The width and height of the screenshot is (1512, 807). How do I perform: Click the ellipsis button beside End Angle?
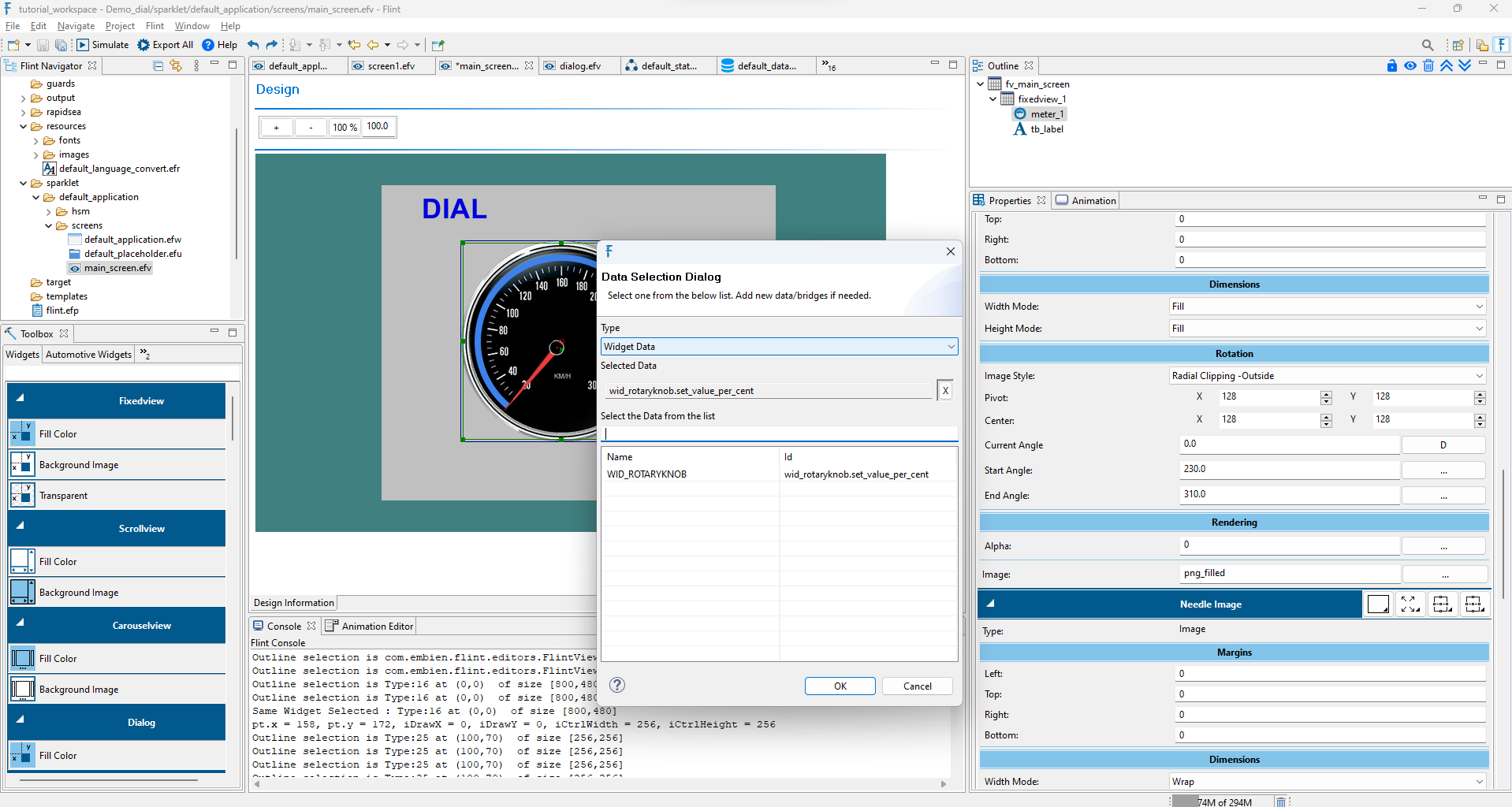point(1443,496)
